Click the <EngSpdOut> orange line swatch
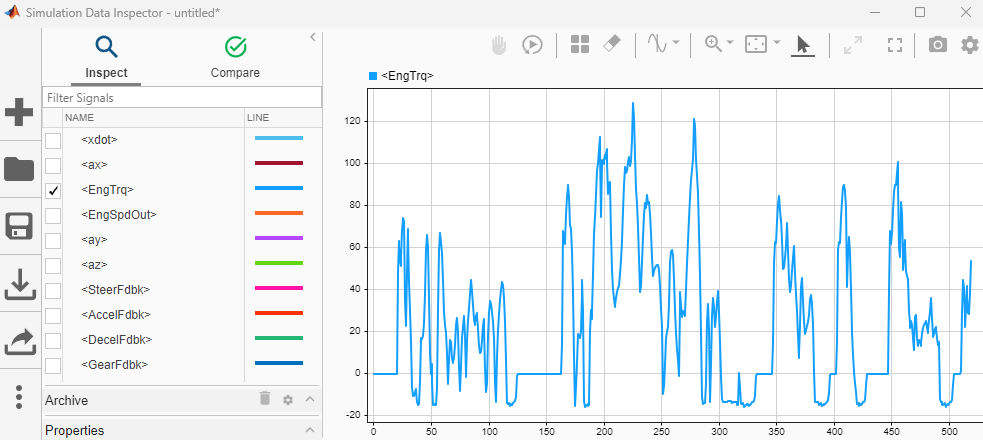The height and width of the screenshot is (440, 983). coord(279,214)
